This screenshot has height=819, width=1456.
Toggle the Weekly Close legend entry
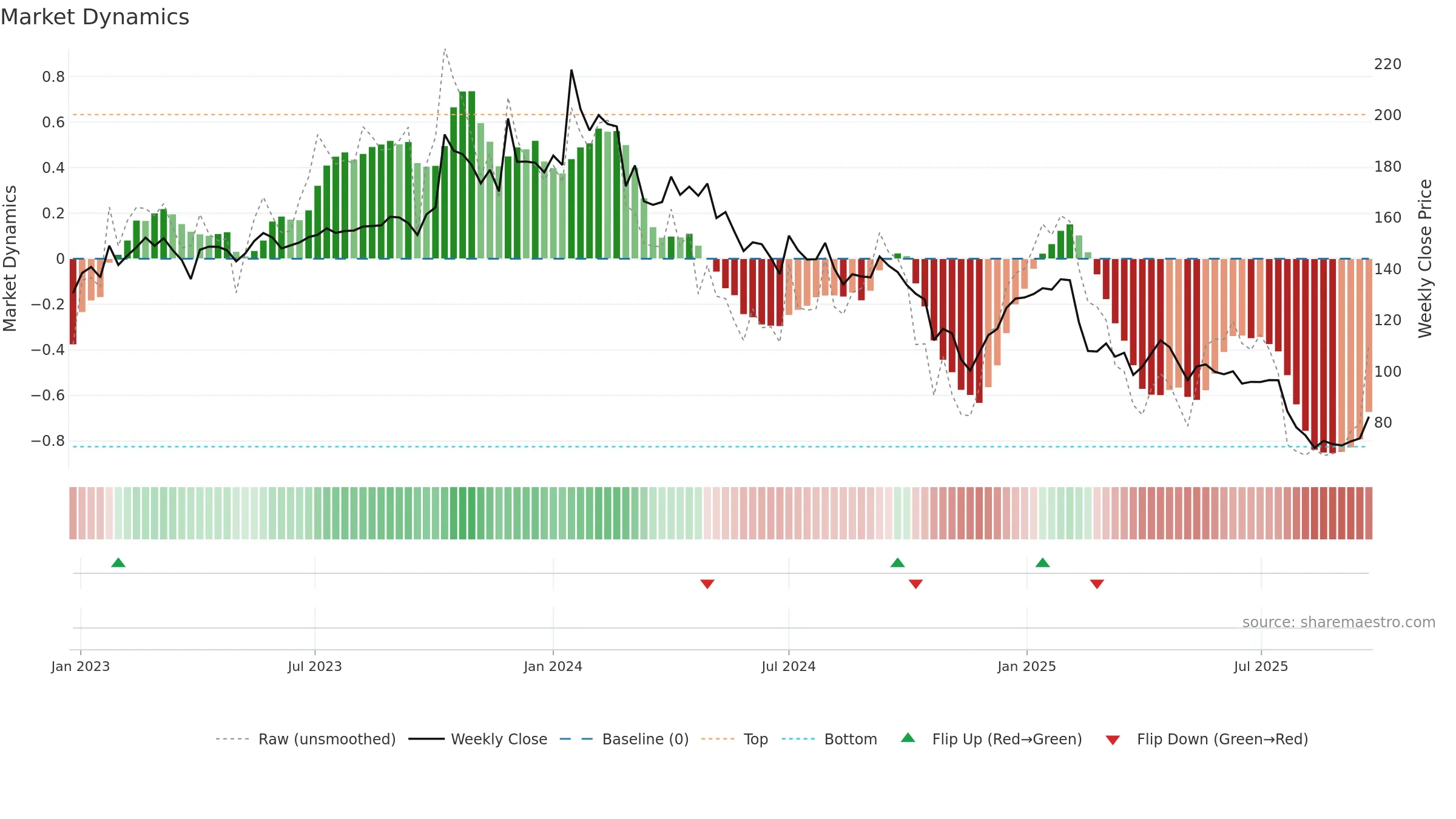[478, 739]
